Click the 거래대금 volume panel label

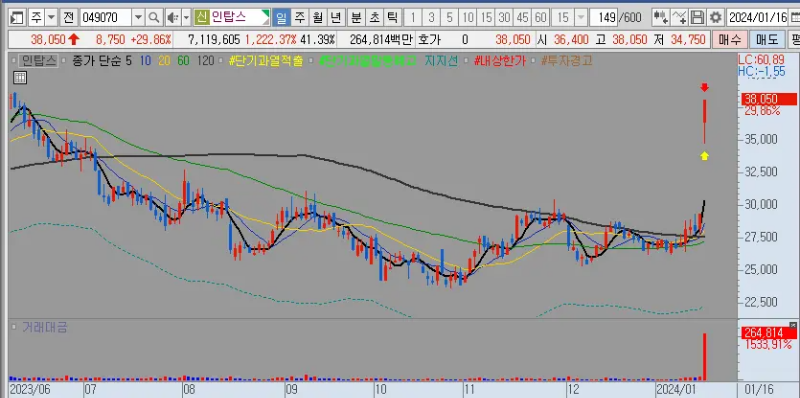44,328
